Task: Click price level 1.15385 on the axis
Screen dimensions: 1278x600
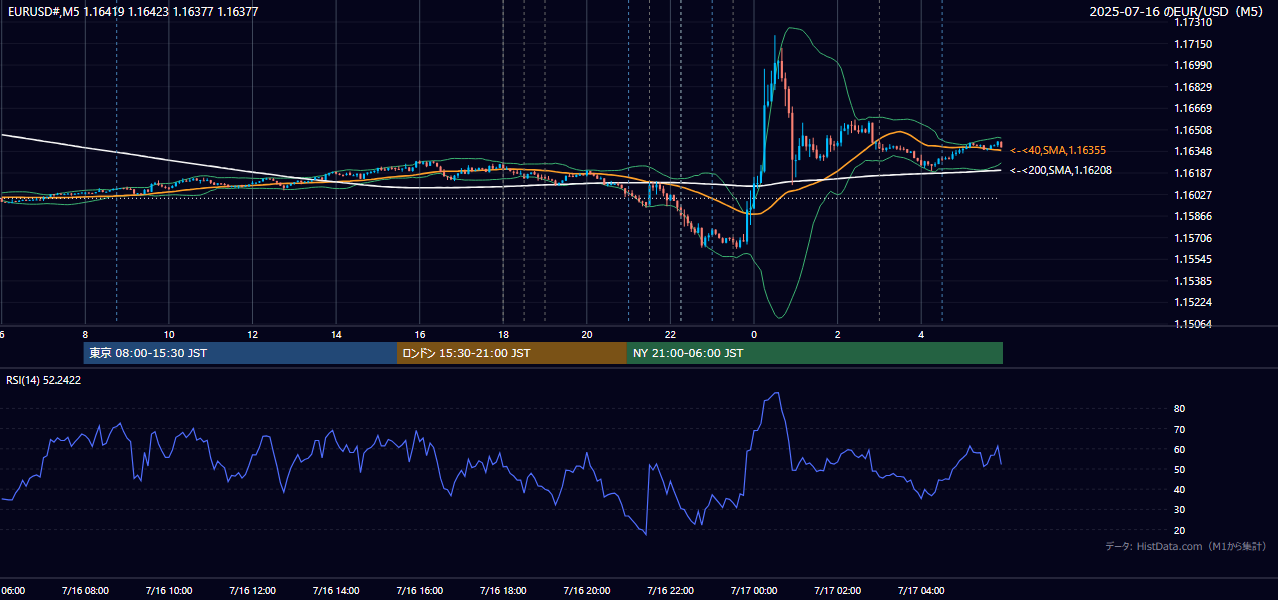Action: [1194, 281]
